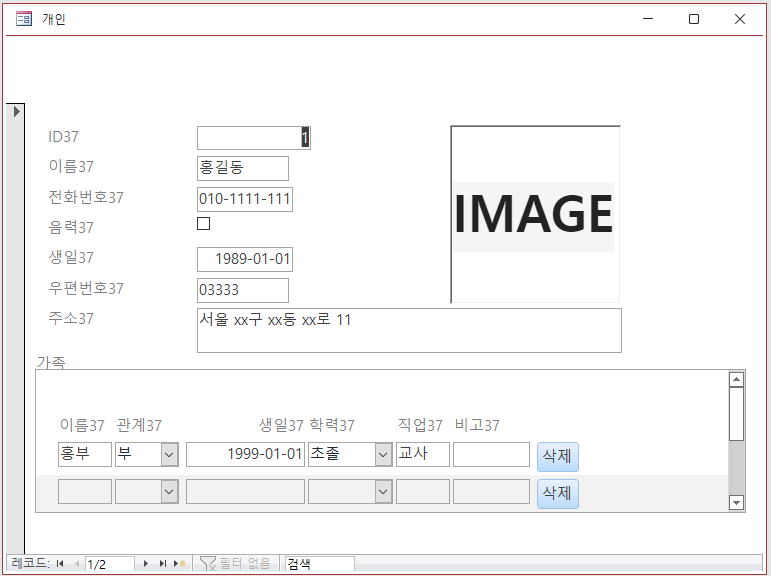Click the 검색 search box

(x=319, y=564)
